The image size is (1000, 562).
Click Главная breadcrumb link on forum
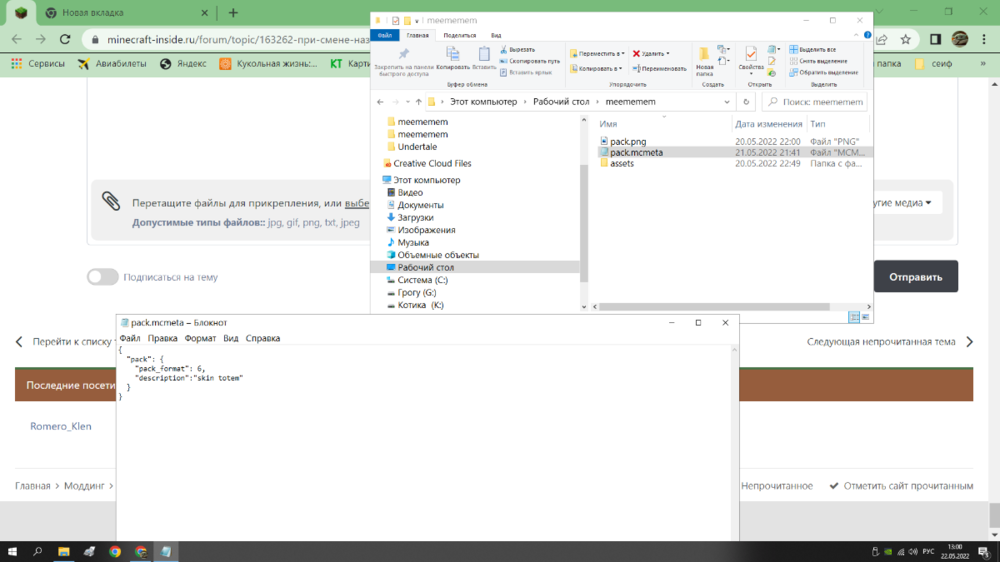[x=33, y=485]
